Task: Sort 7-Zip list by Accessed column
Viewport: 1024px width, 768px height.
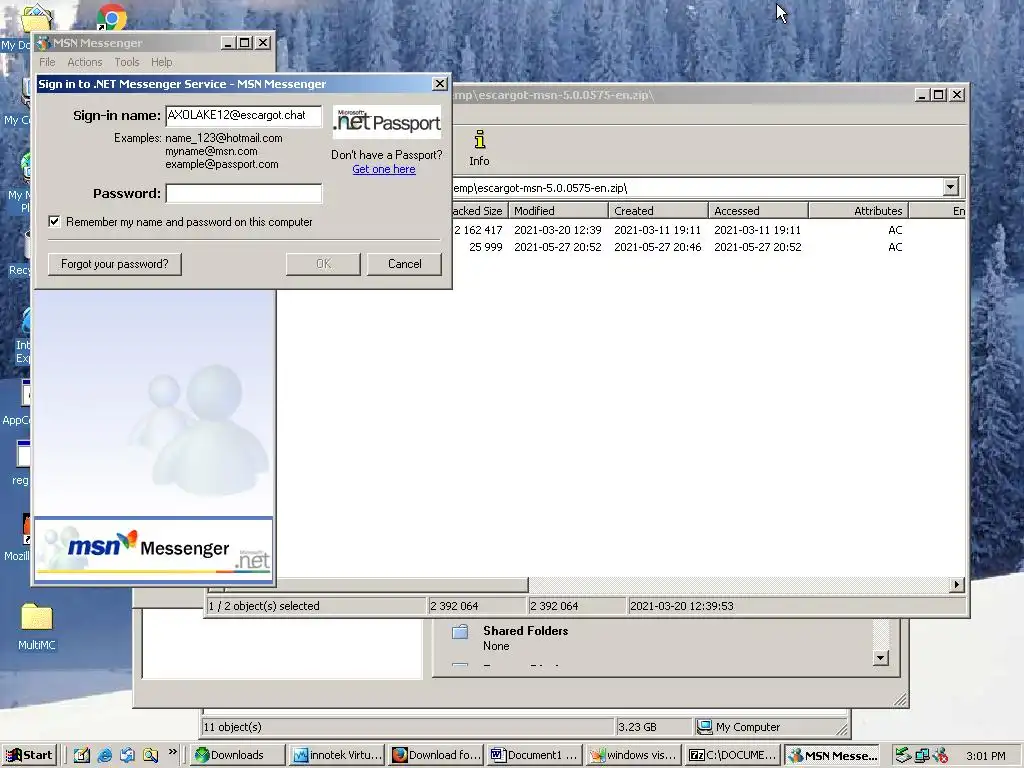Action: 758,210
